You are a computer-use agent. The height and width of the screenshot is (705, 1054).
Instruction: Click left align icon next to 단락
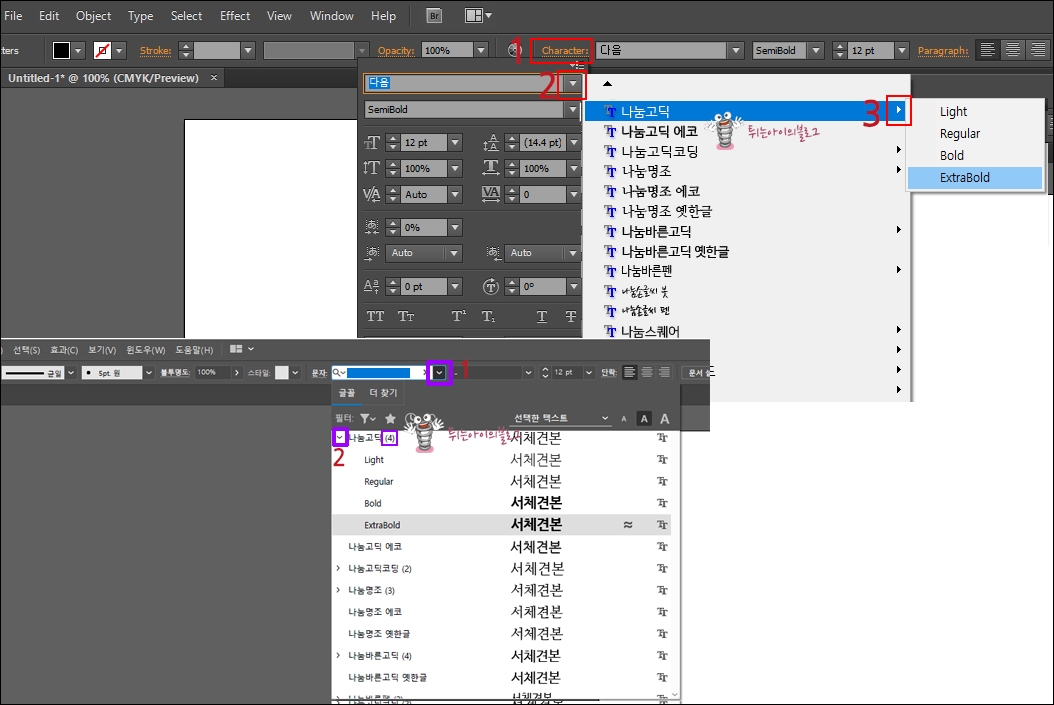pos(629,372)
